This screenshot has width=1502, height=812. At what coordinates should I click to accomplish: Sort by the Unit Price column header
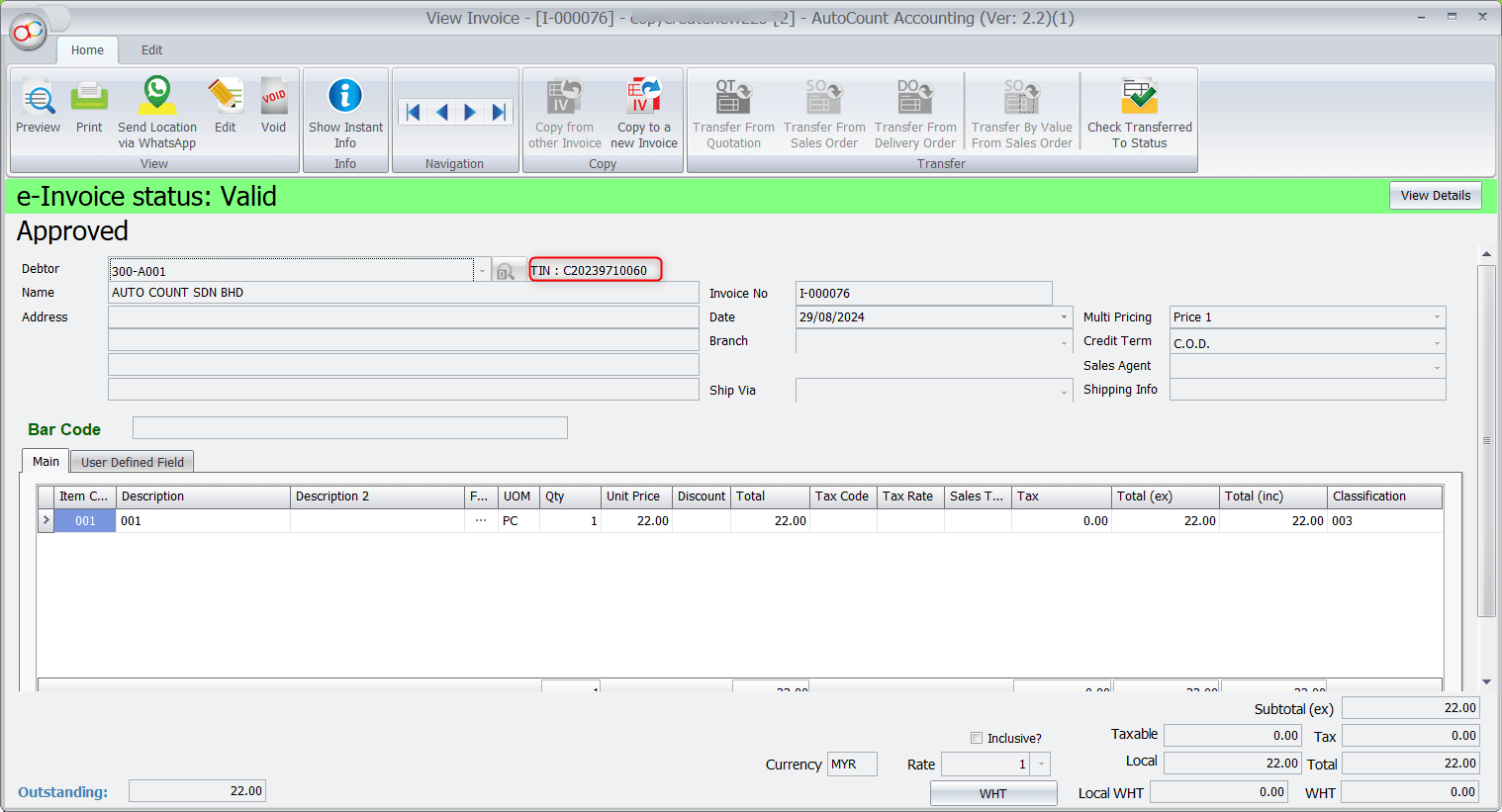click(x=636, y=496)
